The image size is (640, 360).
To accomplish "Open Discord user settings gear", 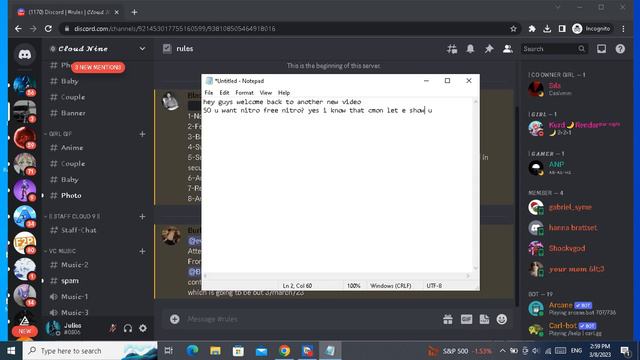I will click(x=143, y=328).
